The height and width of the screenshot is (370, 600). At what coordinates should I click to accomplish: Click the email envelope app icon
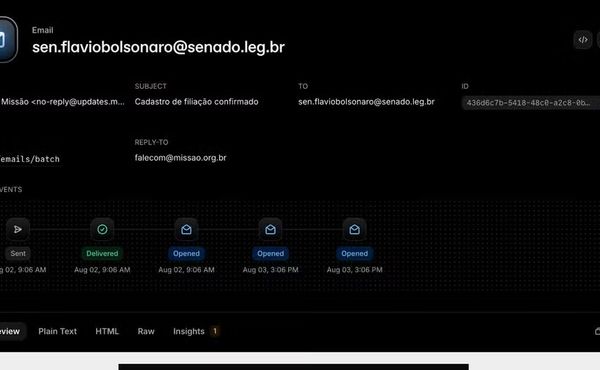click(7, 39)
